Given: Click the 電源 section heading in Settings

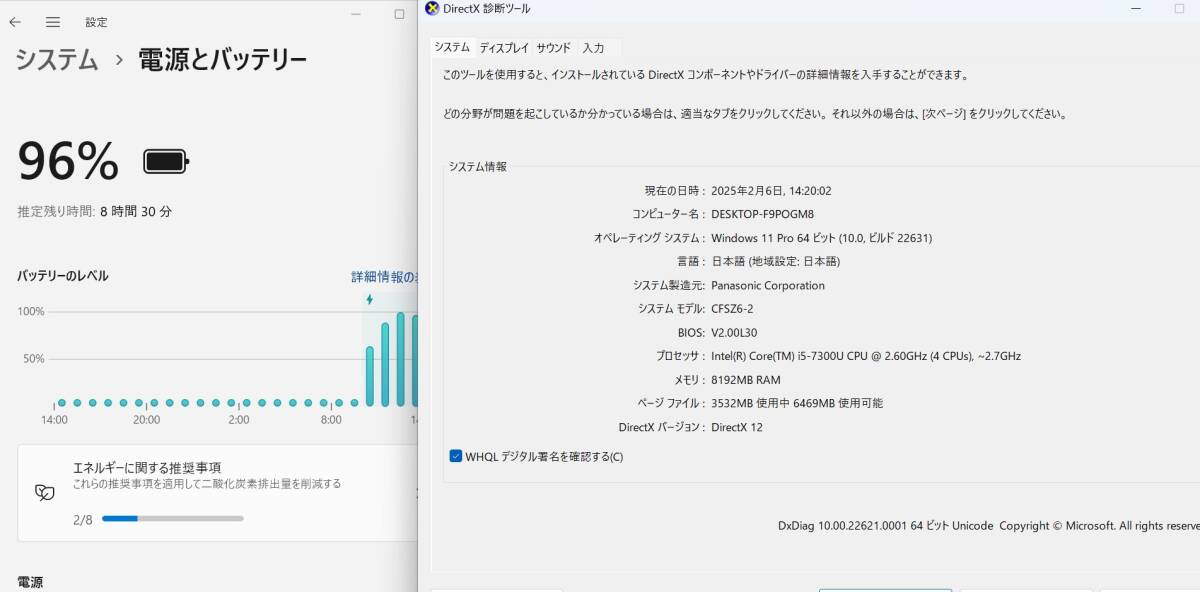Looking at the screenshot, I should (x=30, y=582).
